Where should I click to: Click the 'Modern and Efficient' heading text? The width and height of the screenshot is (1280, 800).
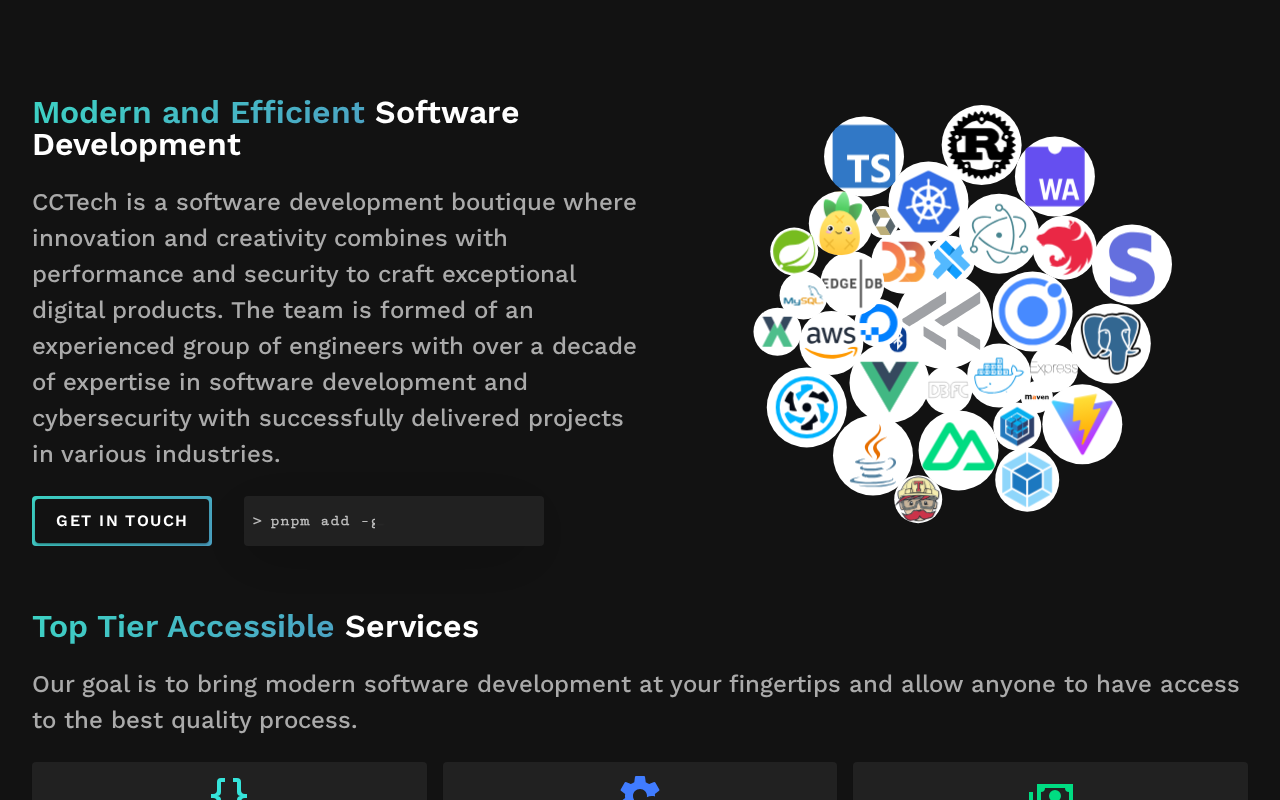tap(198, 112)
